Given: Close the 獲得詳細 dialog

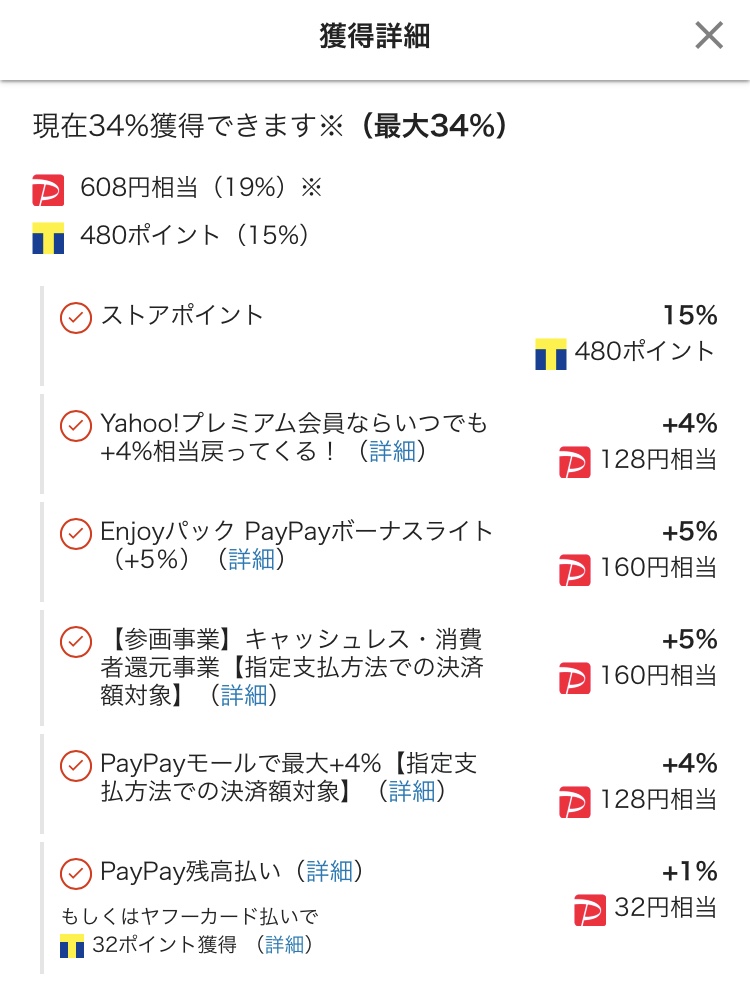Looking at the screenshot, I should click(x=709, y=35).
